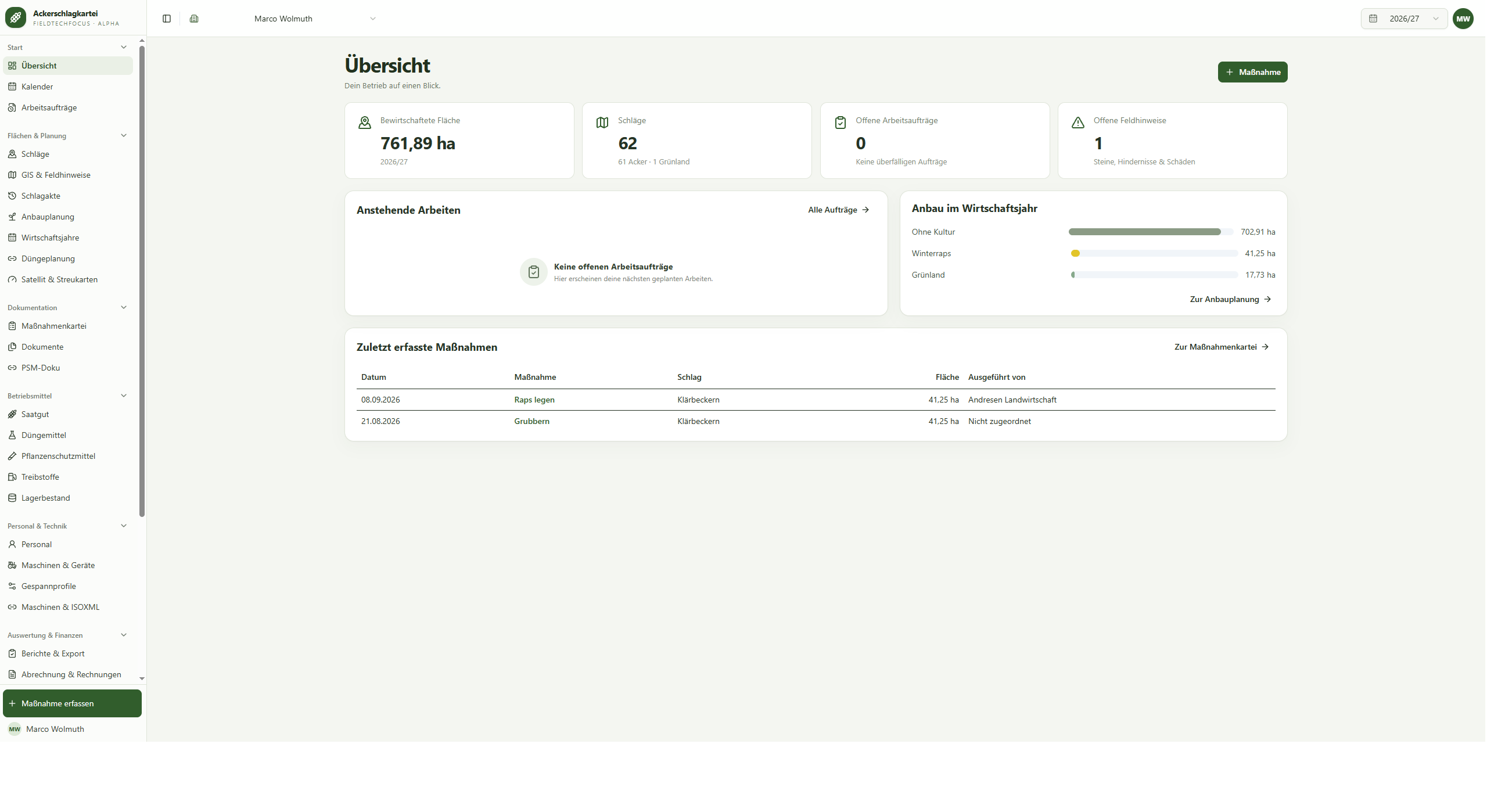Click the Ackerschlagkartei logo icon
Screen dimensions: 1487x812
16,17
